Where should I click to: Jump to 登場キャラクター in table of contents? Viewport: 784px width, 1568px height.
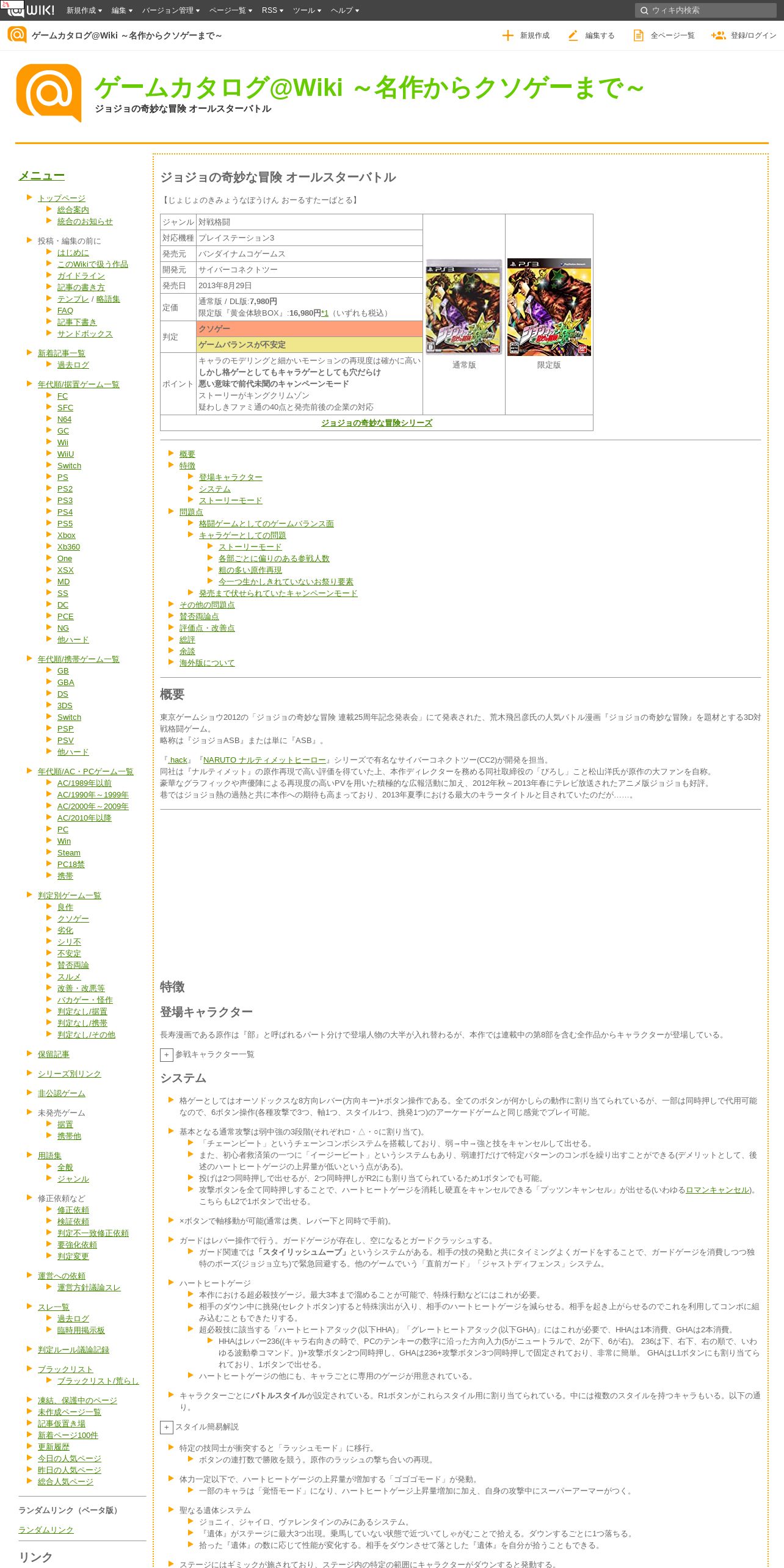coord(231,477)
